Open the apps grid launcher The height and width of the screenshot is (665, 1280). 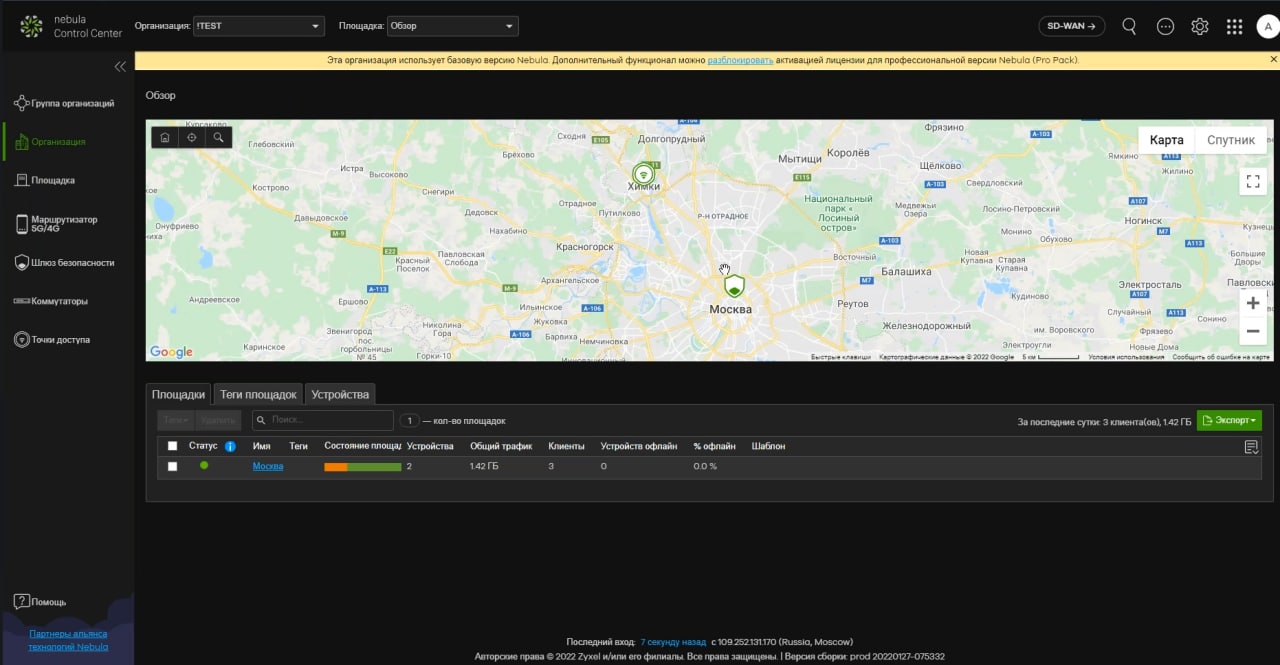point(1234,27)
